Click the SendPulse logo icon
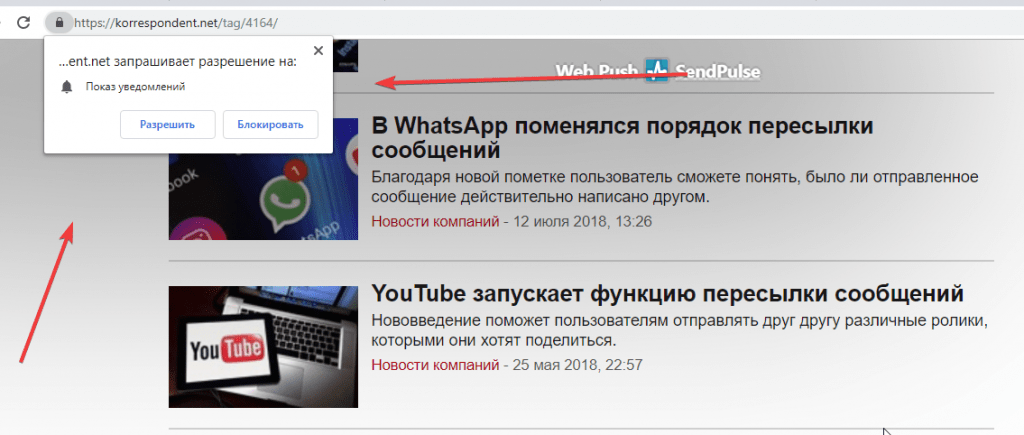1024x435 pixels. click(656, 70)
